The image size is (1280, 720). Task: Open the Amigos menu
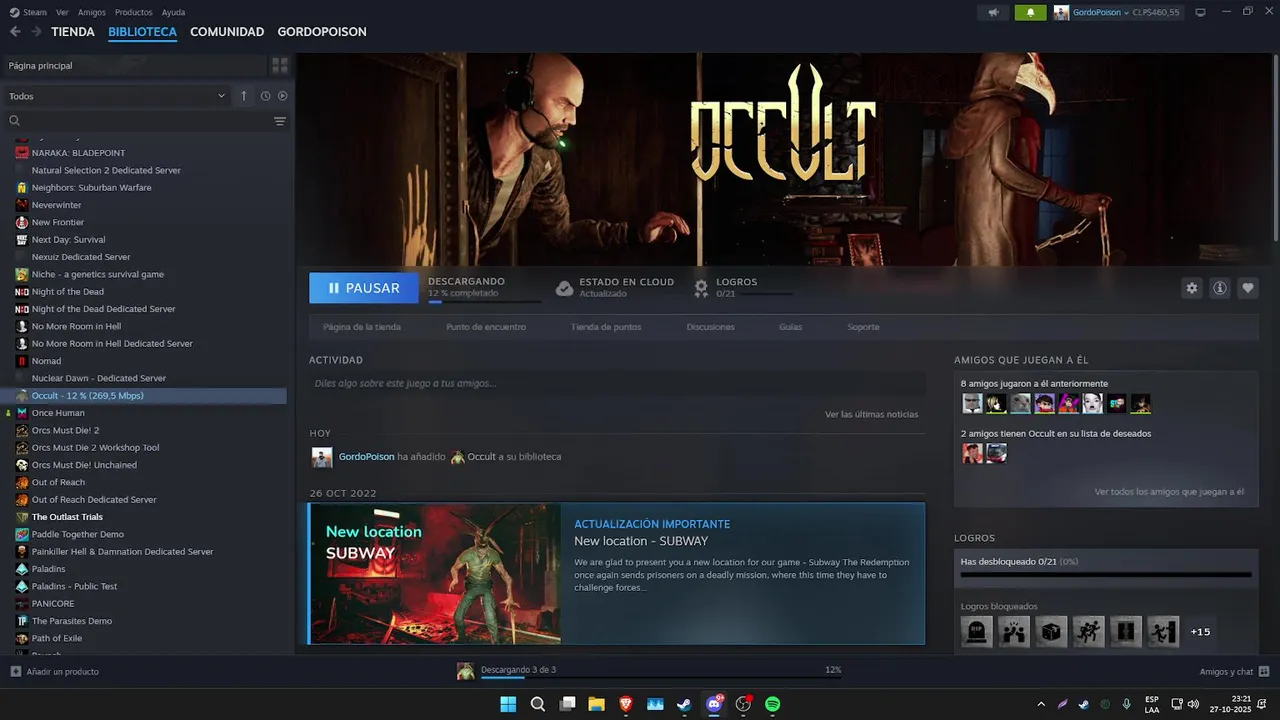pos(91,12)
